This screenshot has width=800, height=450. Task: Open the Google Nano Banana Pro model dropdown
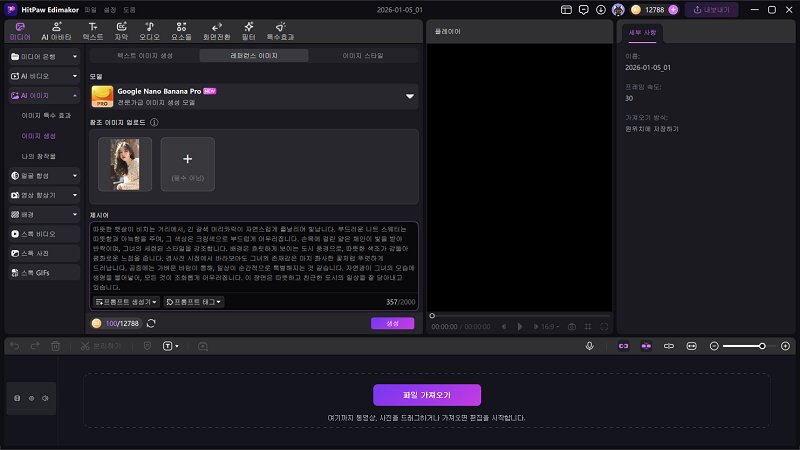pyautogui.click(x=254, y=96)
